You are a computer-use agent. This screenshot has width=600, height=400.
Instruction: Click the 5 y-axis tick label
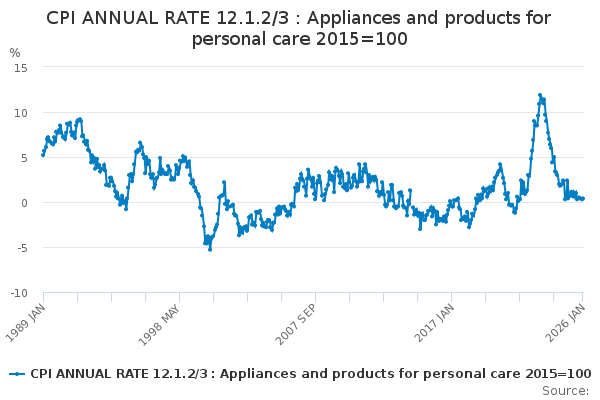(x=24, y=157)
